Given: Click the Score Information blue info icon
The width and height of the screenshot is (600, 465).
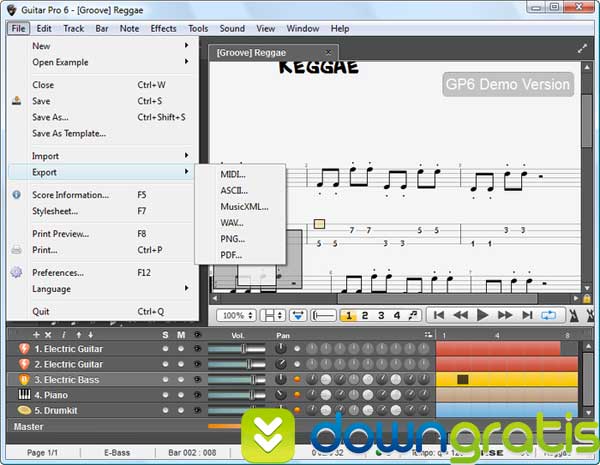Looking at the screenshot, I should pyautogui.click(x=16, y=194).
